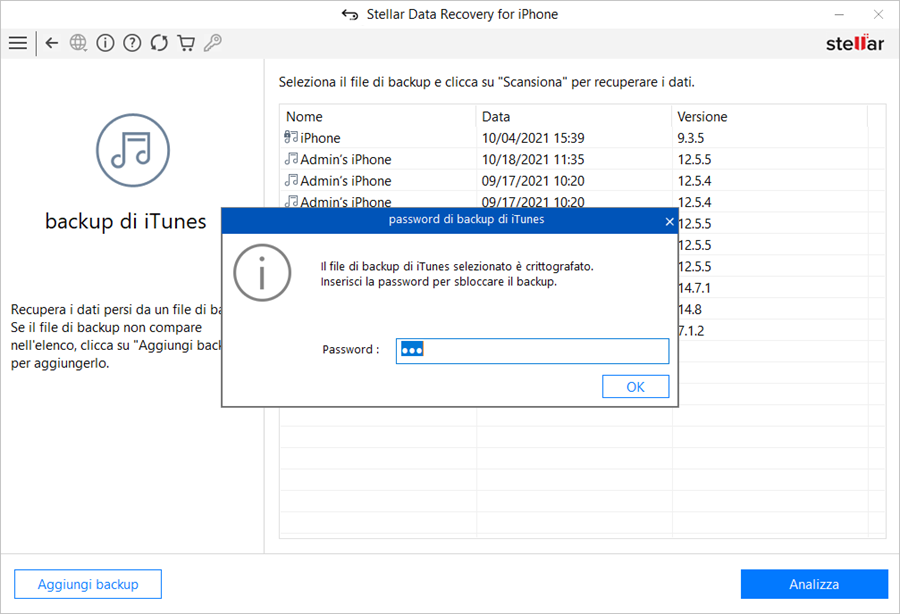Sort the list by the Versione column header

click(769, 116)
